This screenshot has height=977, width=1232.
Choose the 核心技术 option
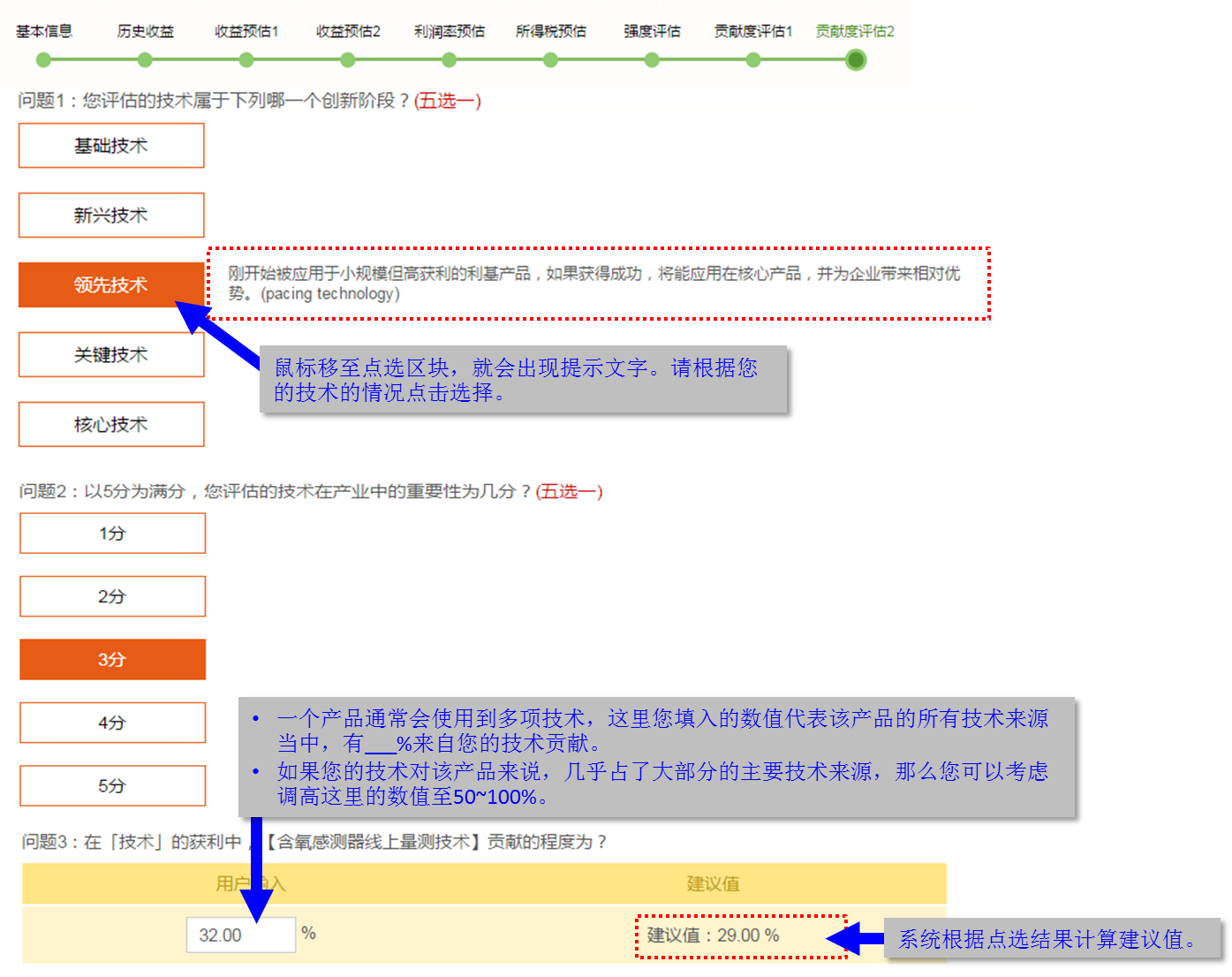coord(111,425)
